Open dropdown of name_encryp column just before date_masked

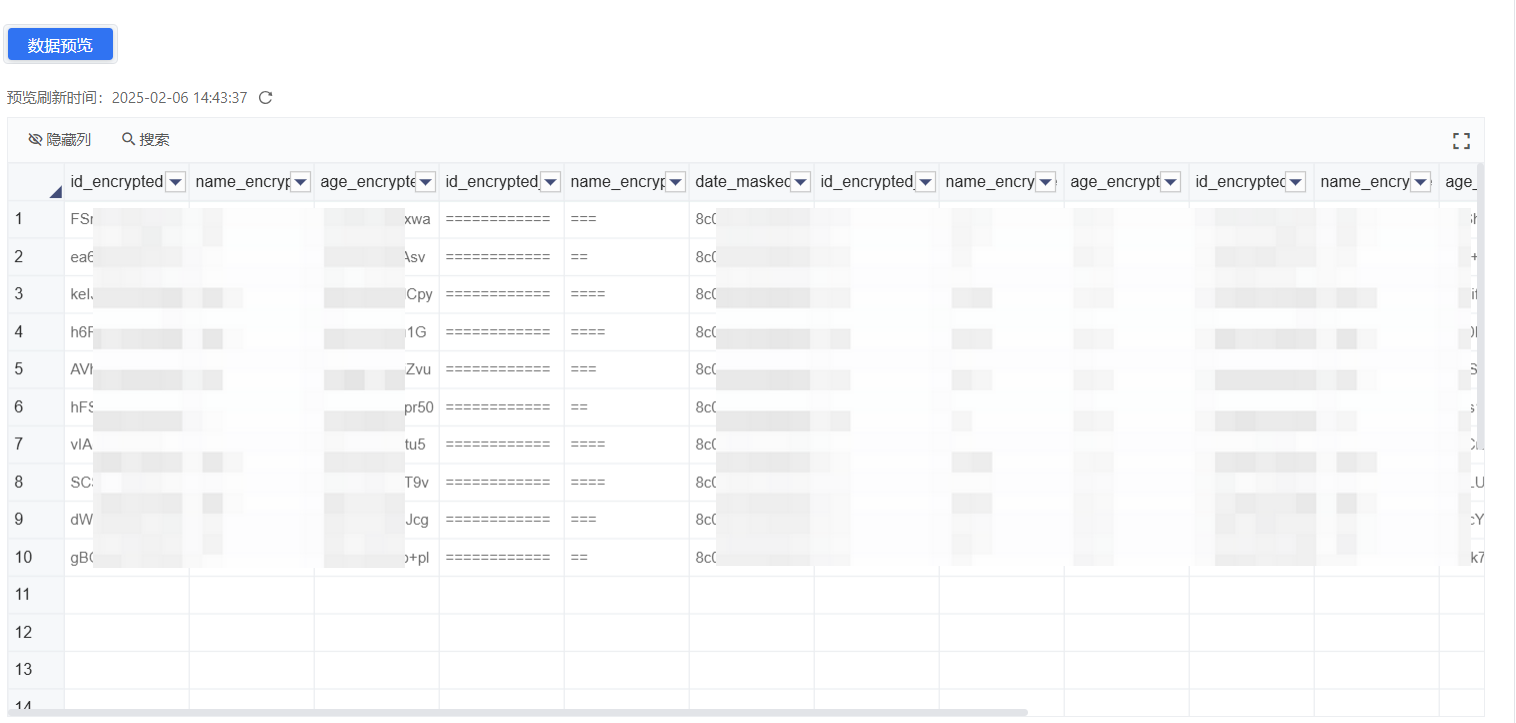(675, 182)
